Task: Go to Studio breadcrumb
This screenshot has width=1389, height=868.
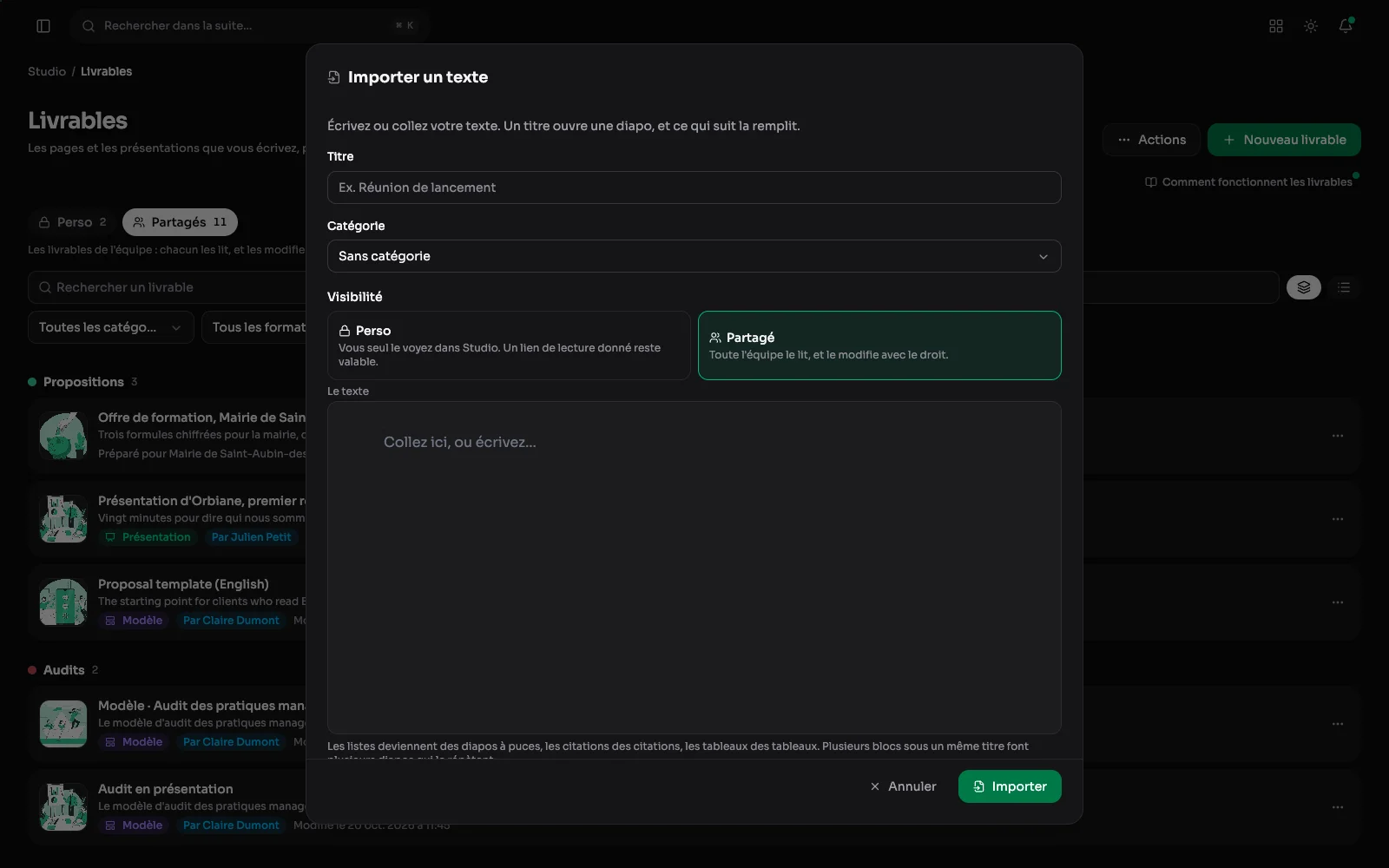Action: click(x=47, y=71)
